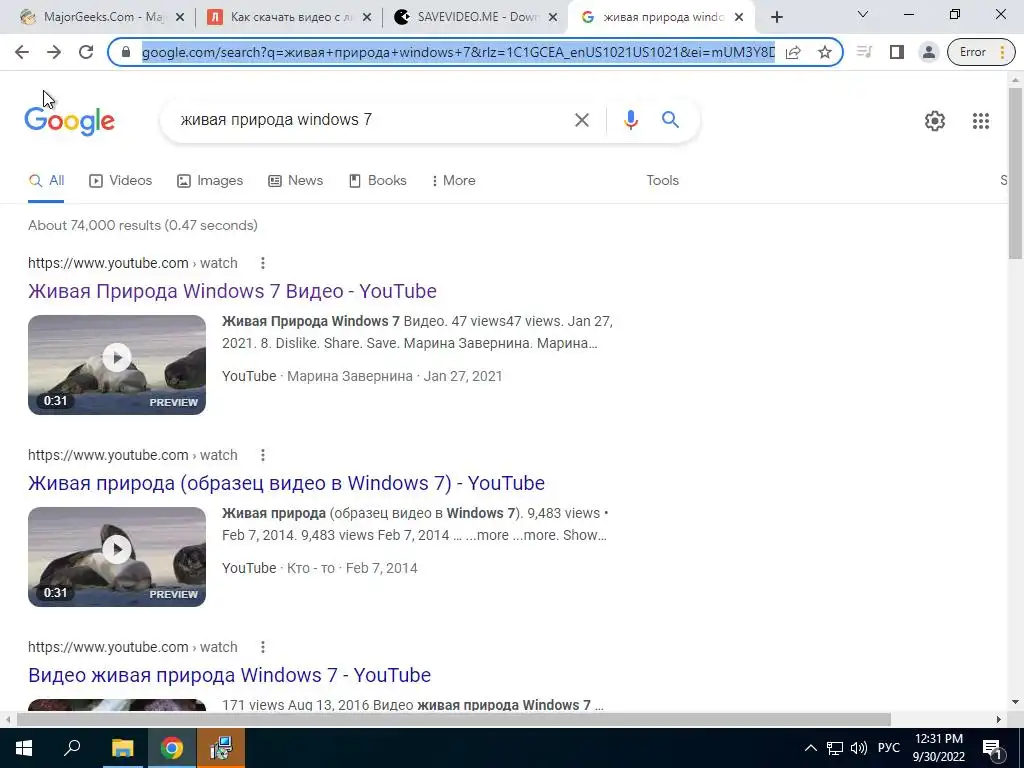1024x768 pixels.
Task: Show hidden system tray icons
Action: pyautogui.click(x=810, y=748)
